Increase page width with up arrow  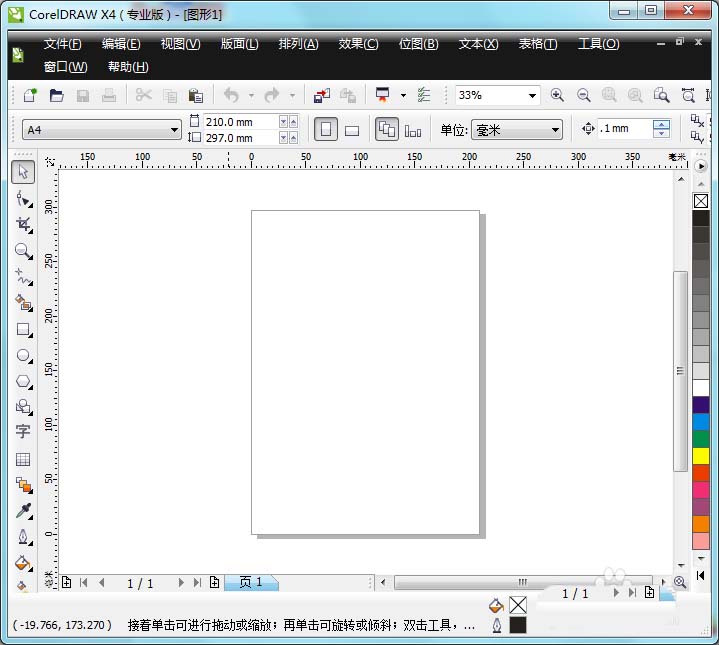click(x=293, y=121)
